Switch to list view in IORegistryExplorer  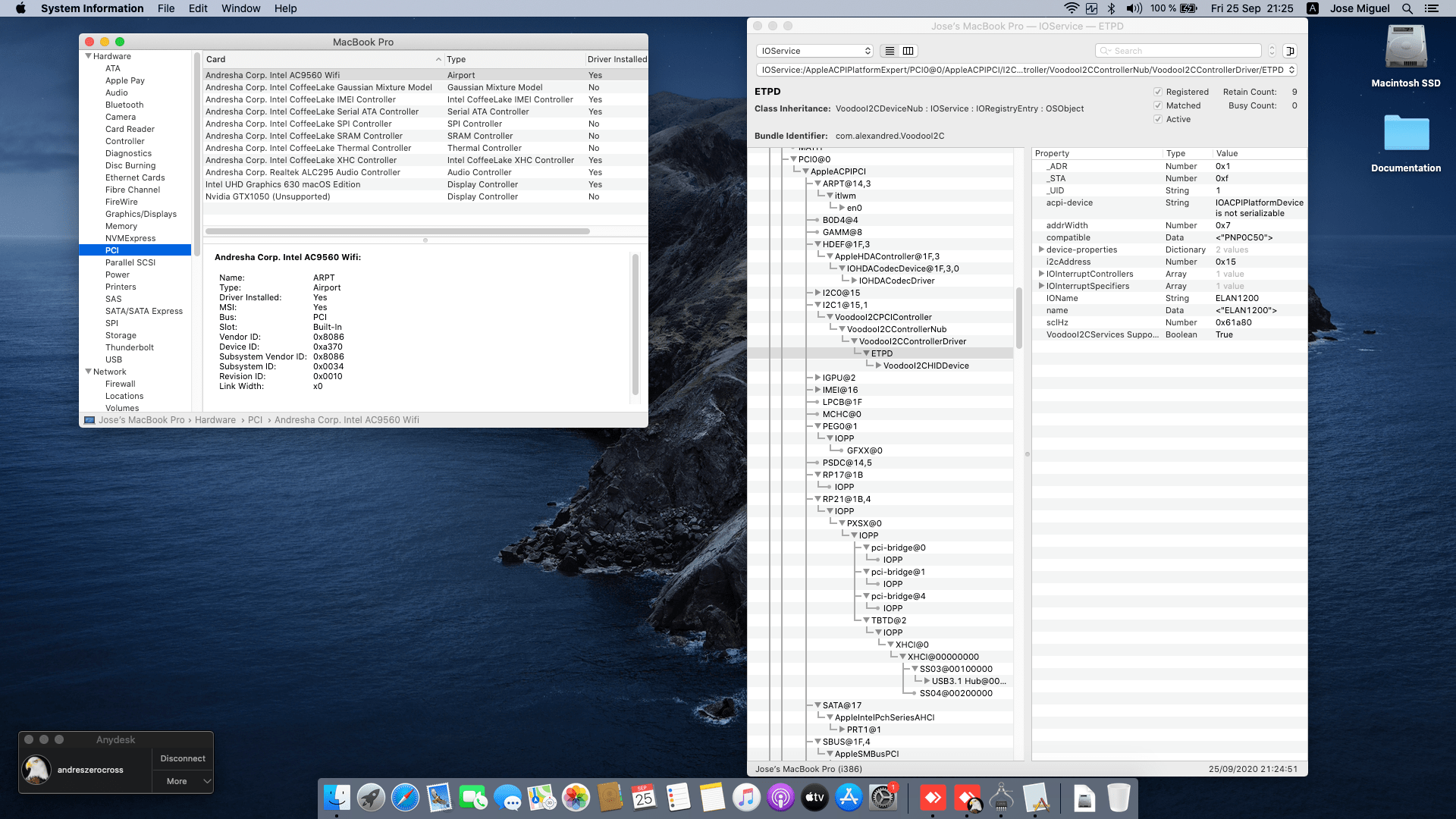tap(890, 51)
